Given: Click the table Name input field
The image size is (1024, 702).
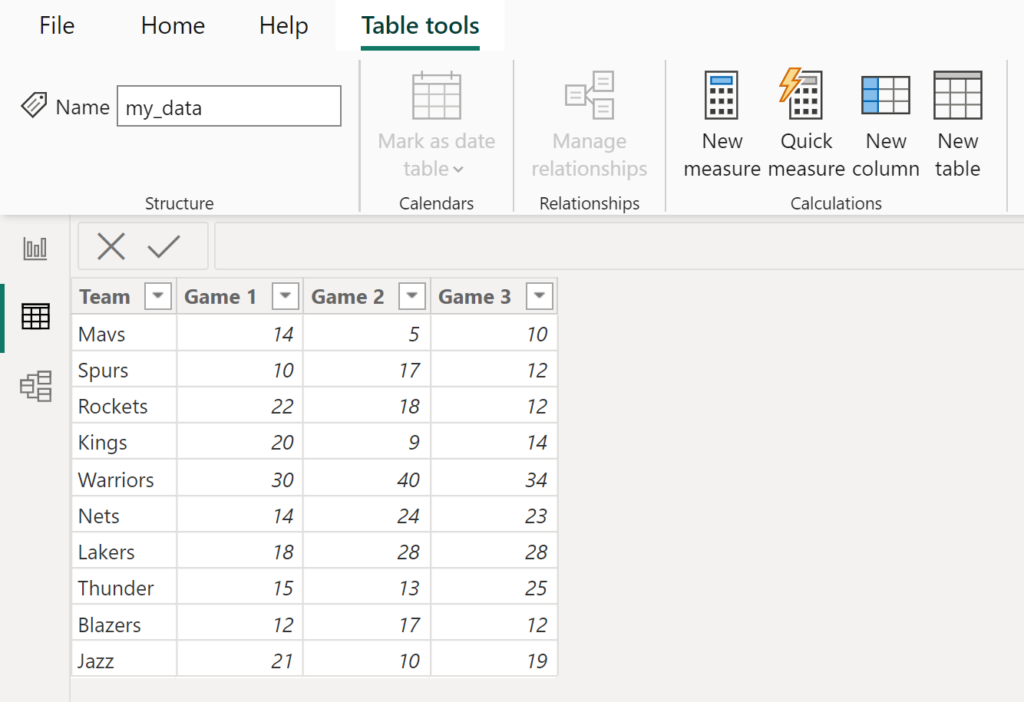Looking at the screenshot, I should point(229,107).
